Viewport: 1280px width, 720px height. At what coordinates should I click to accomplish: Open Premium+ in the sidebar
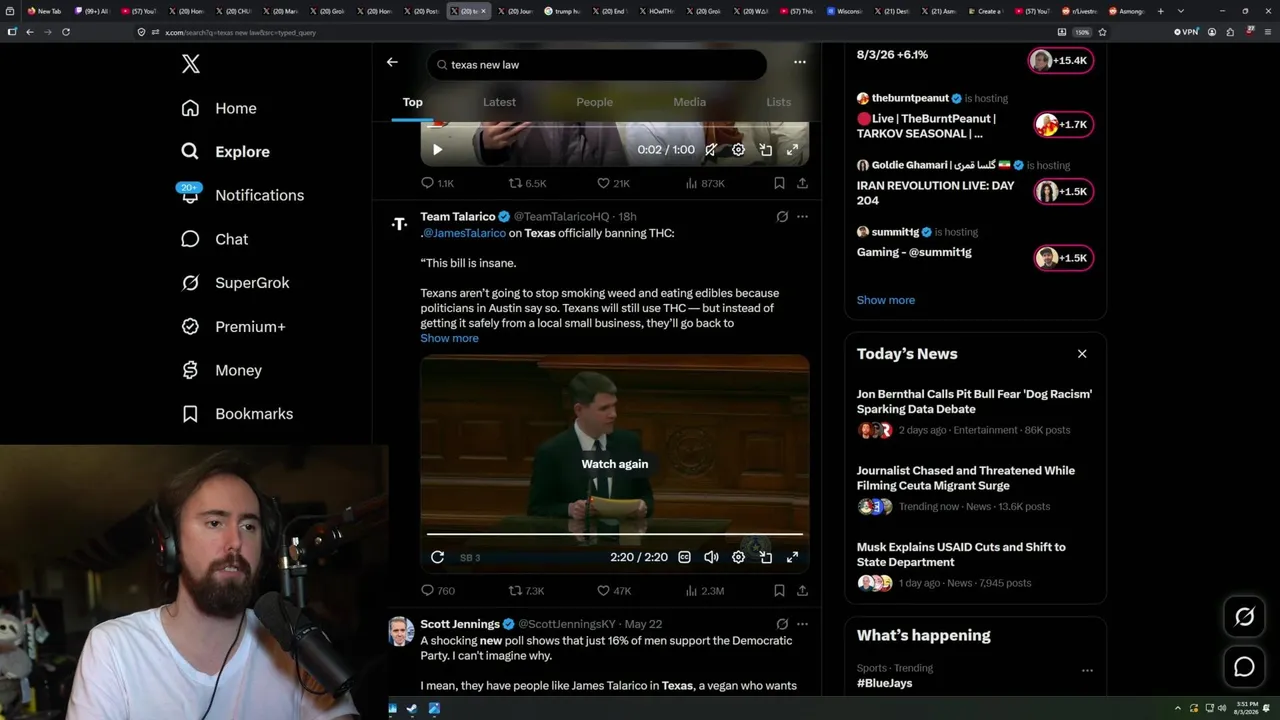pos(233,327)
